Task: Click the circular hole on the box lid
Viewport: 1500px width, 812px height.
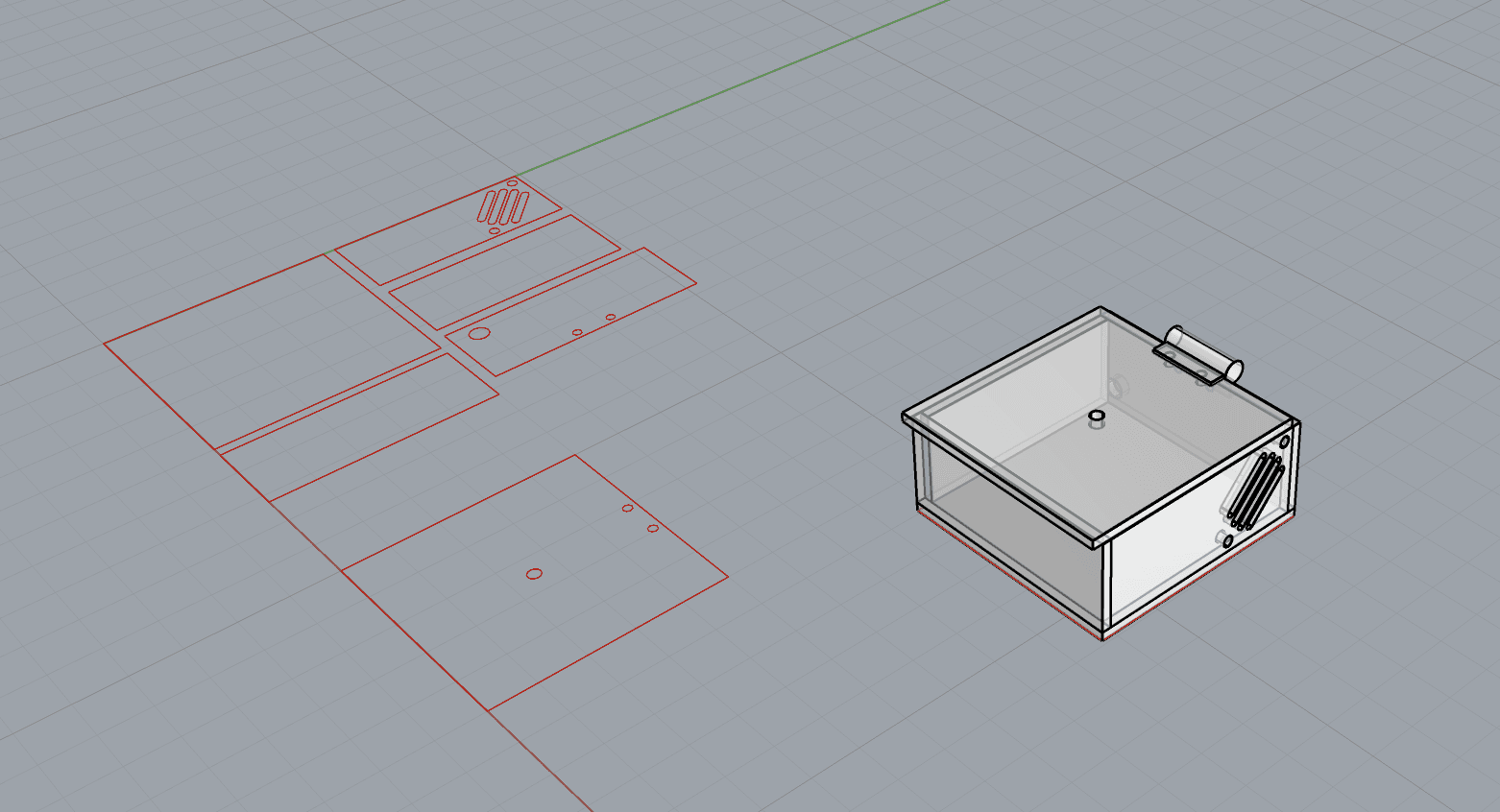Action: [1097, 417]
